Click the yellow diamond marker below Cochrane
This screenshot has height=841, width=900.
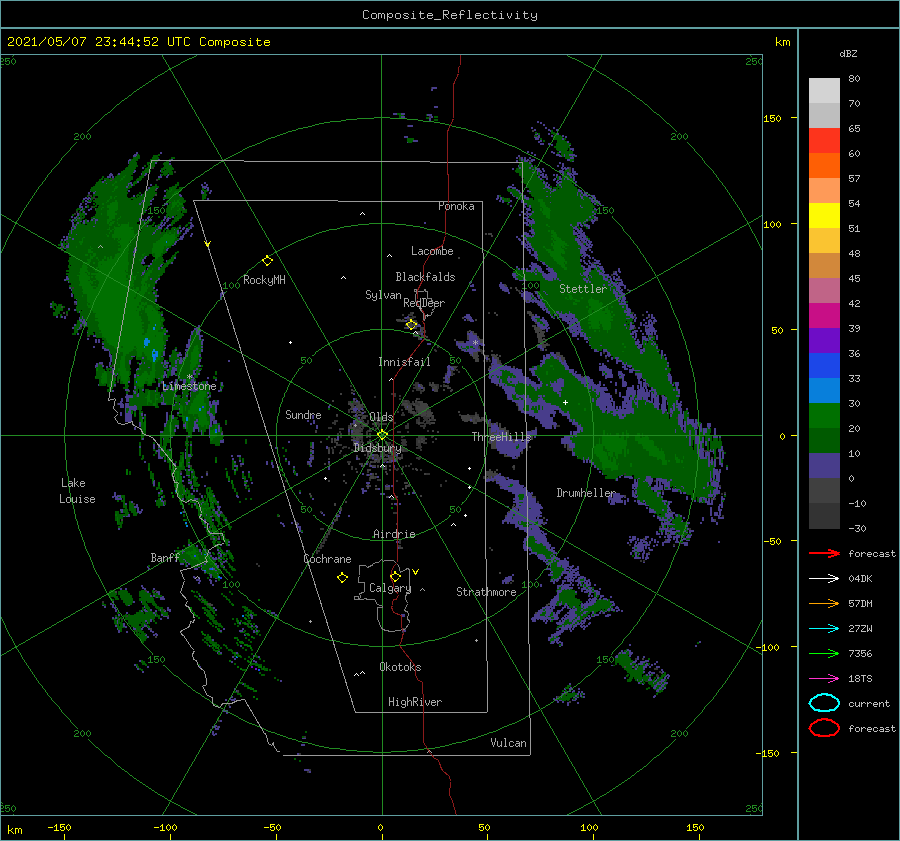pos(342,578)
